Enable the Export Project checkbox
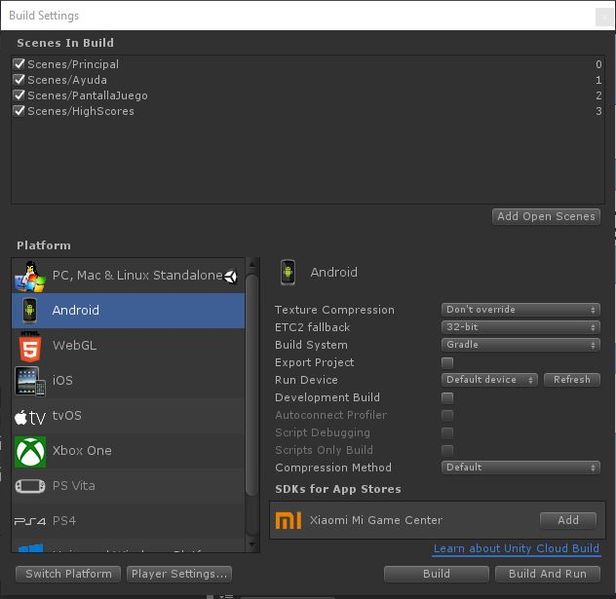The image size is (616, 599). 447,363
